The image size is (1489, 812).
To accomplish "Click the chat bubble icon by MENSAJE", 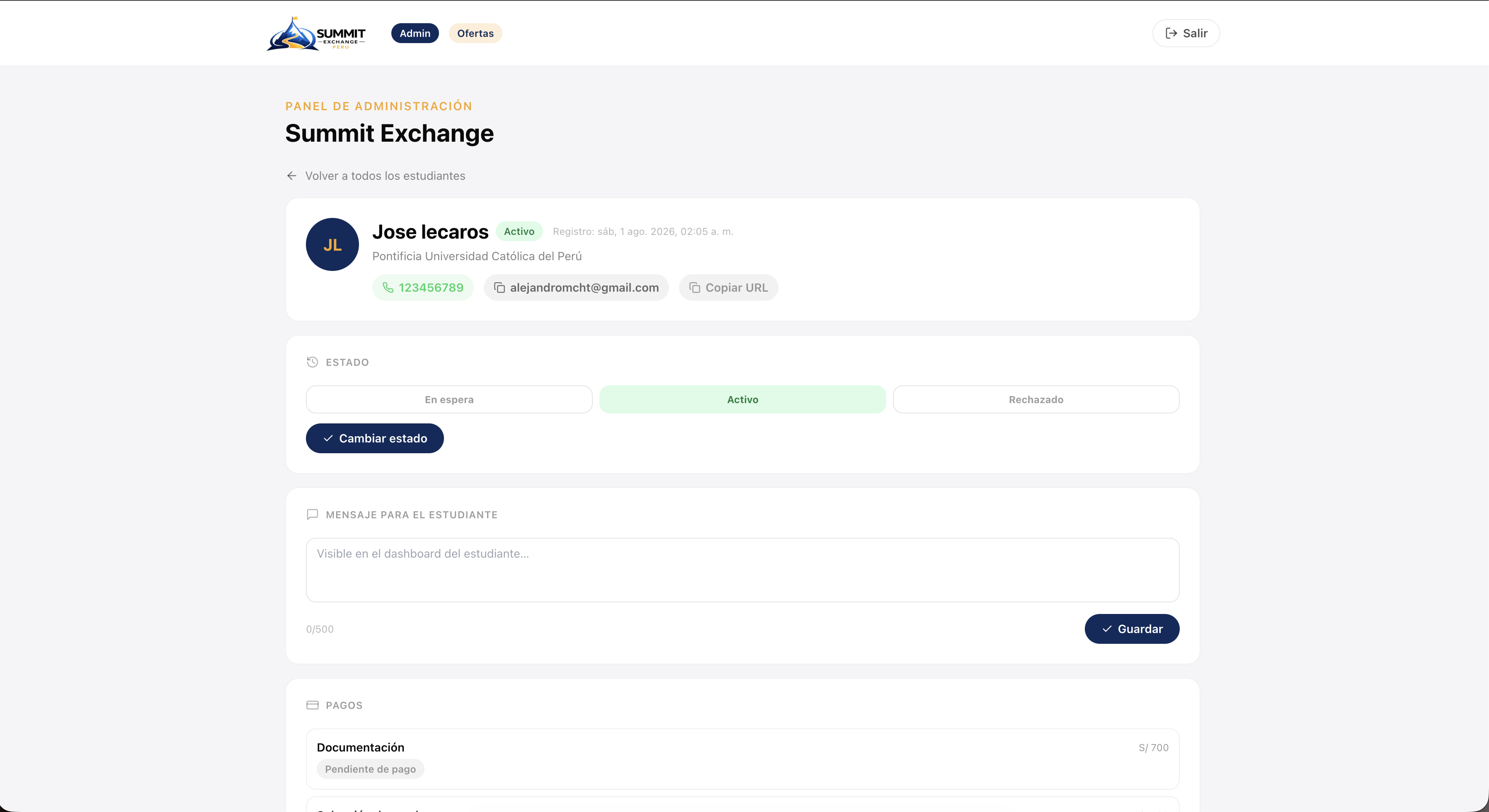I will 312,515.
